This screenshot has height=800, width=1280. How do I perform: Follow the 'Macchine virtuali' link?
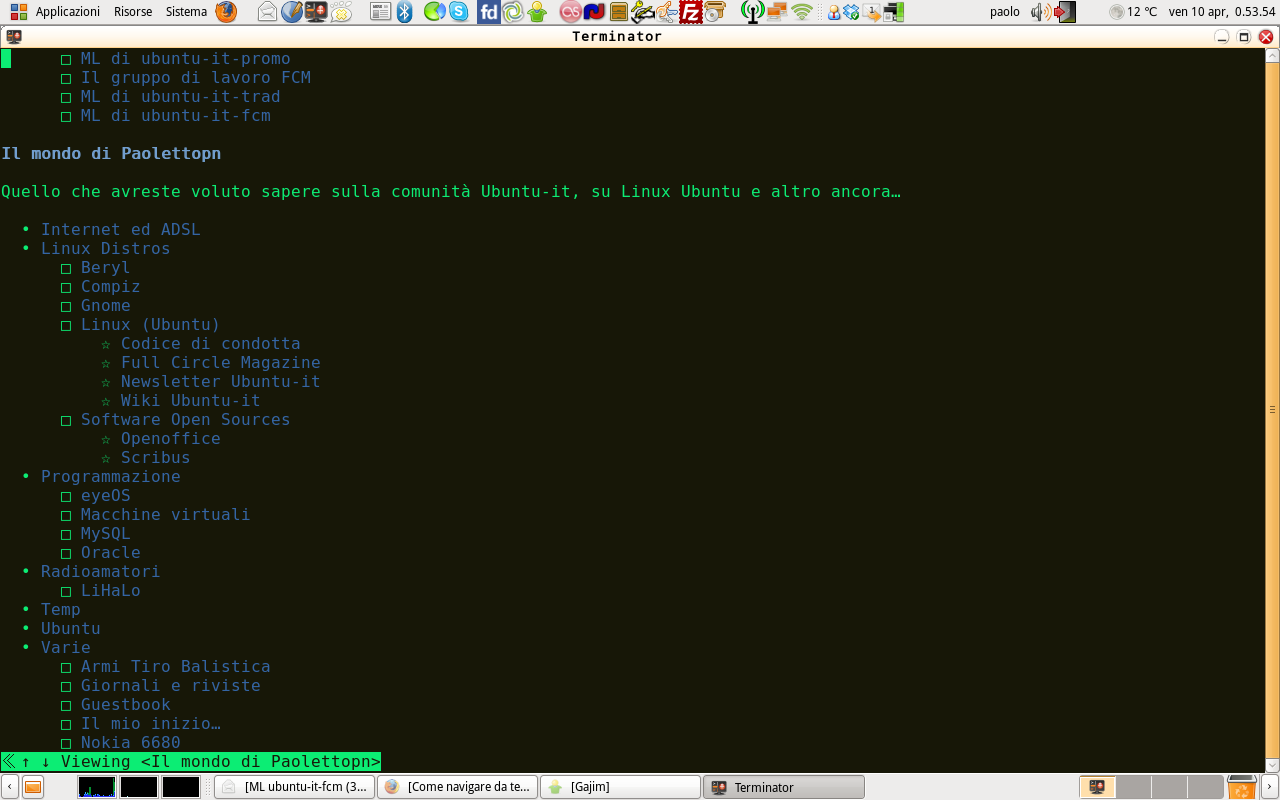click(166, 515)
